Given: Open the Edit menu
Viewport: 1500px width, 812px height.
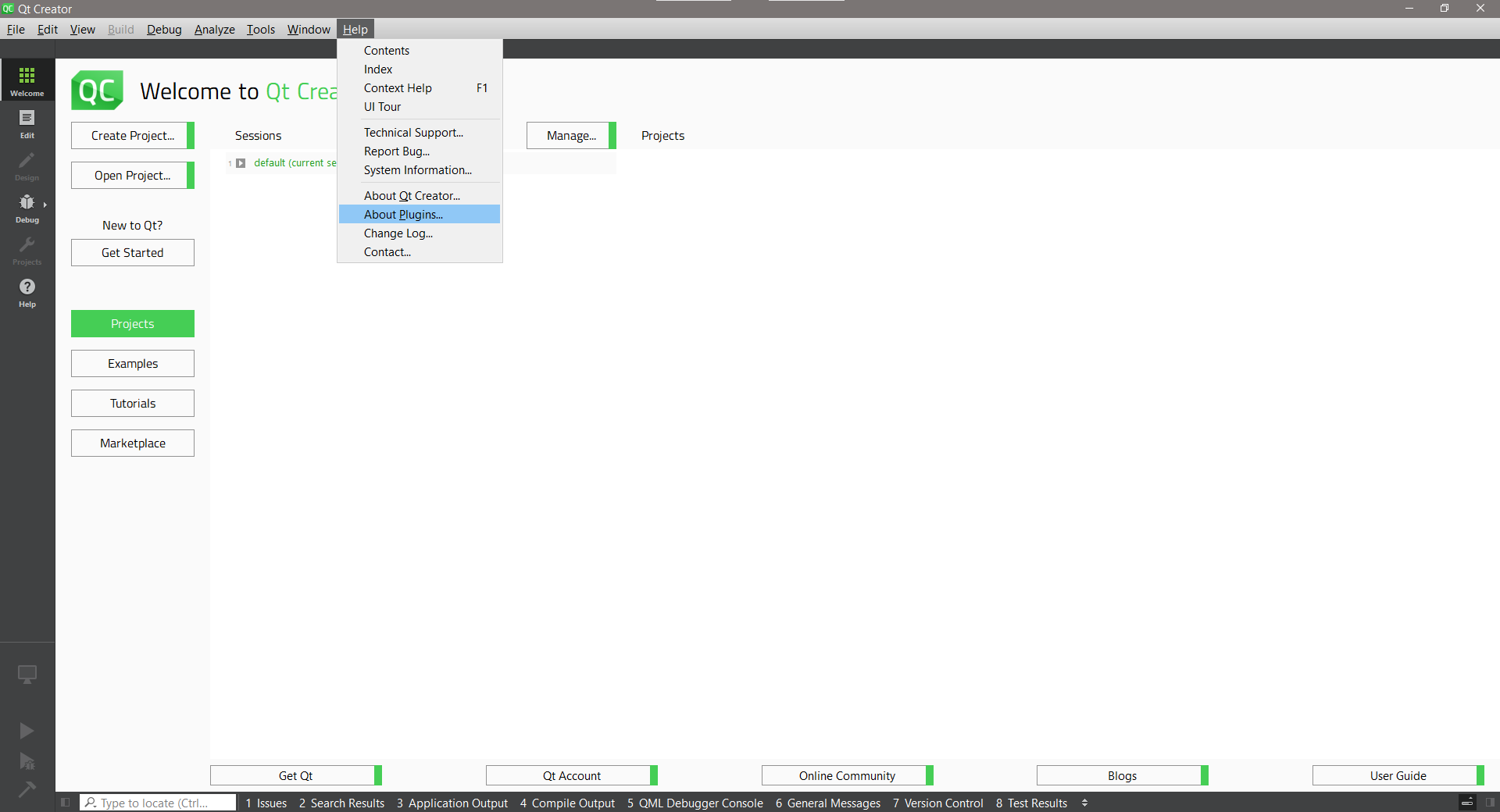Looking at the screenshot, I should (x=48, y=30).
